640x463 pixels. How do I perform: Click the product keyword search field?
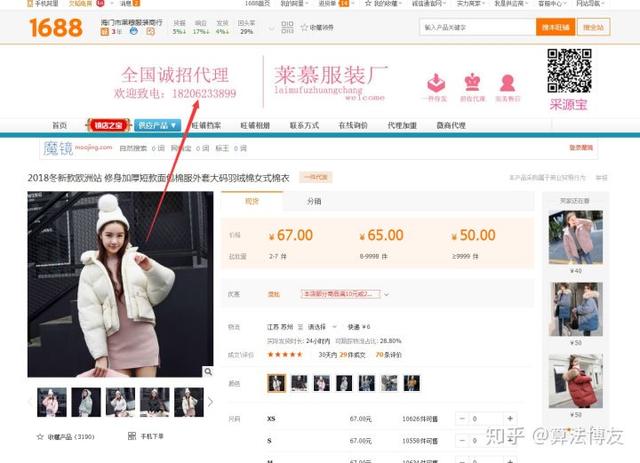pos(478,27)
